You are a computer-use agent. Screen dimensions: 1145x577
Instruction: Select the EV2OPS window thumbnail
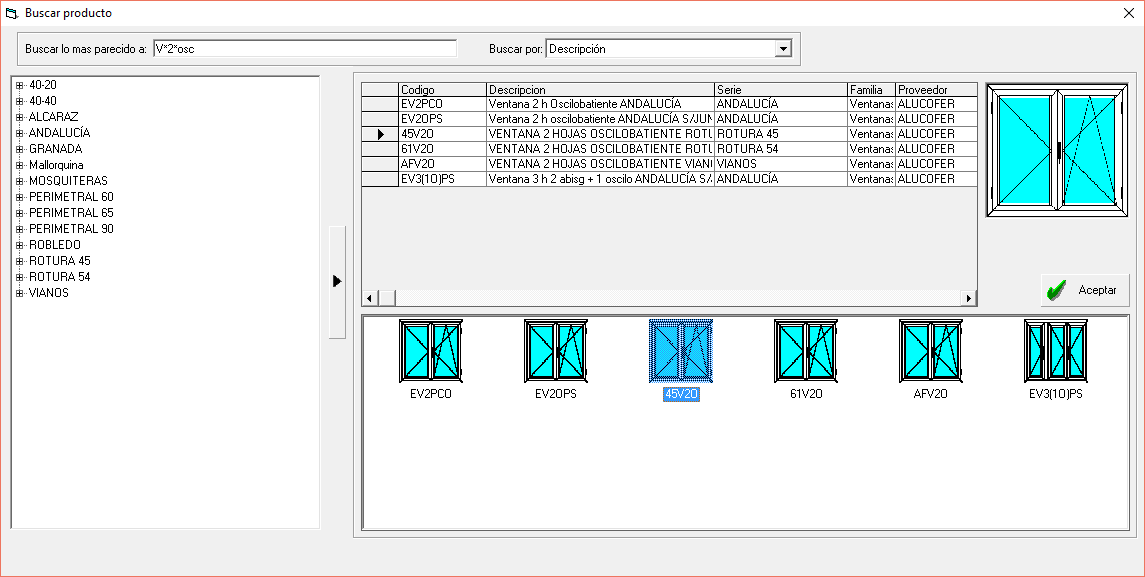point(555,351)
